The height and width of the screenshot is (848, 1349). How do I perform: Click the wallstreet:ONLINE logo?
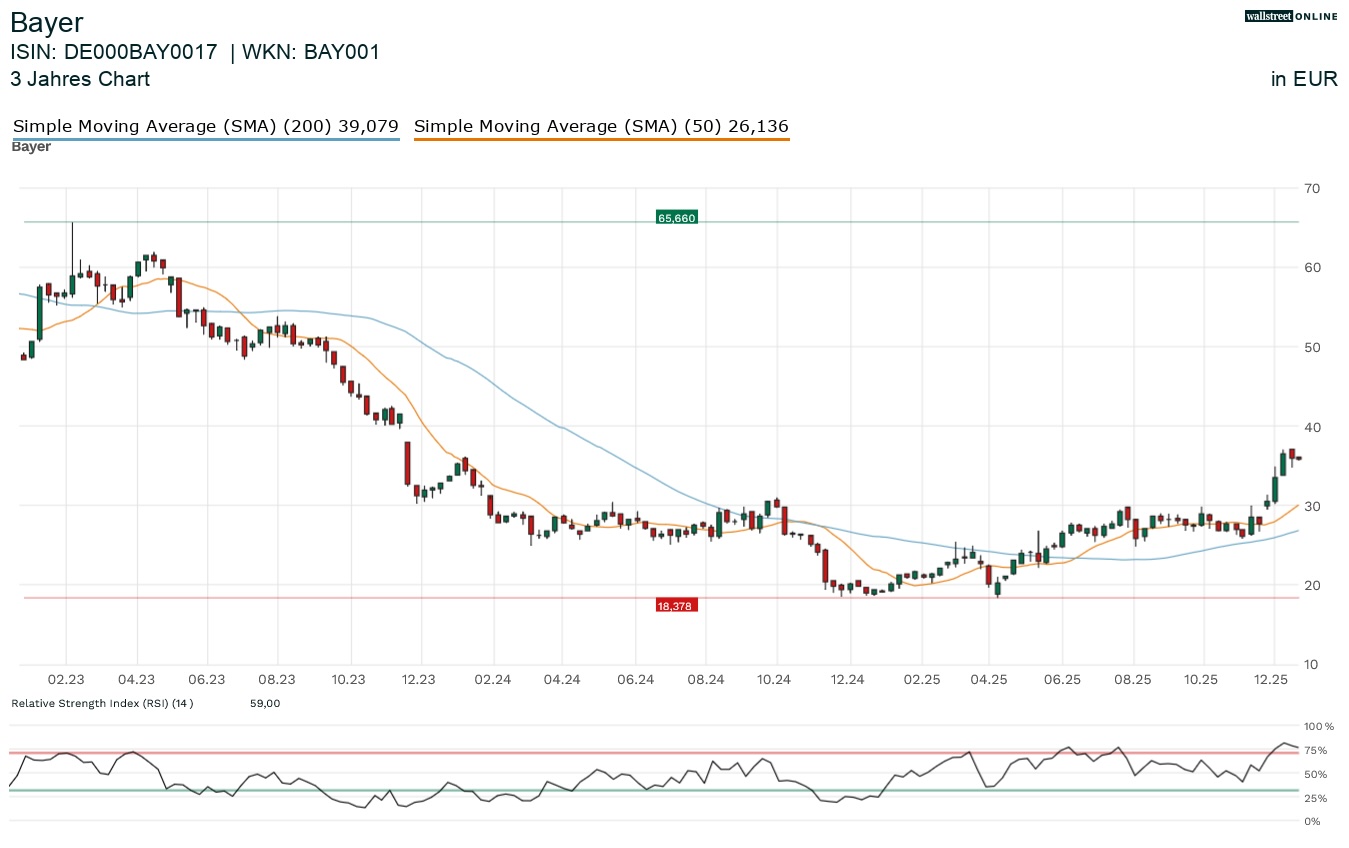point(1290,16)
